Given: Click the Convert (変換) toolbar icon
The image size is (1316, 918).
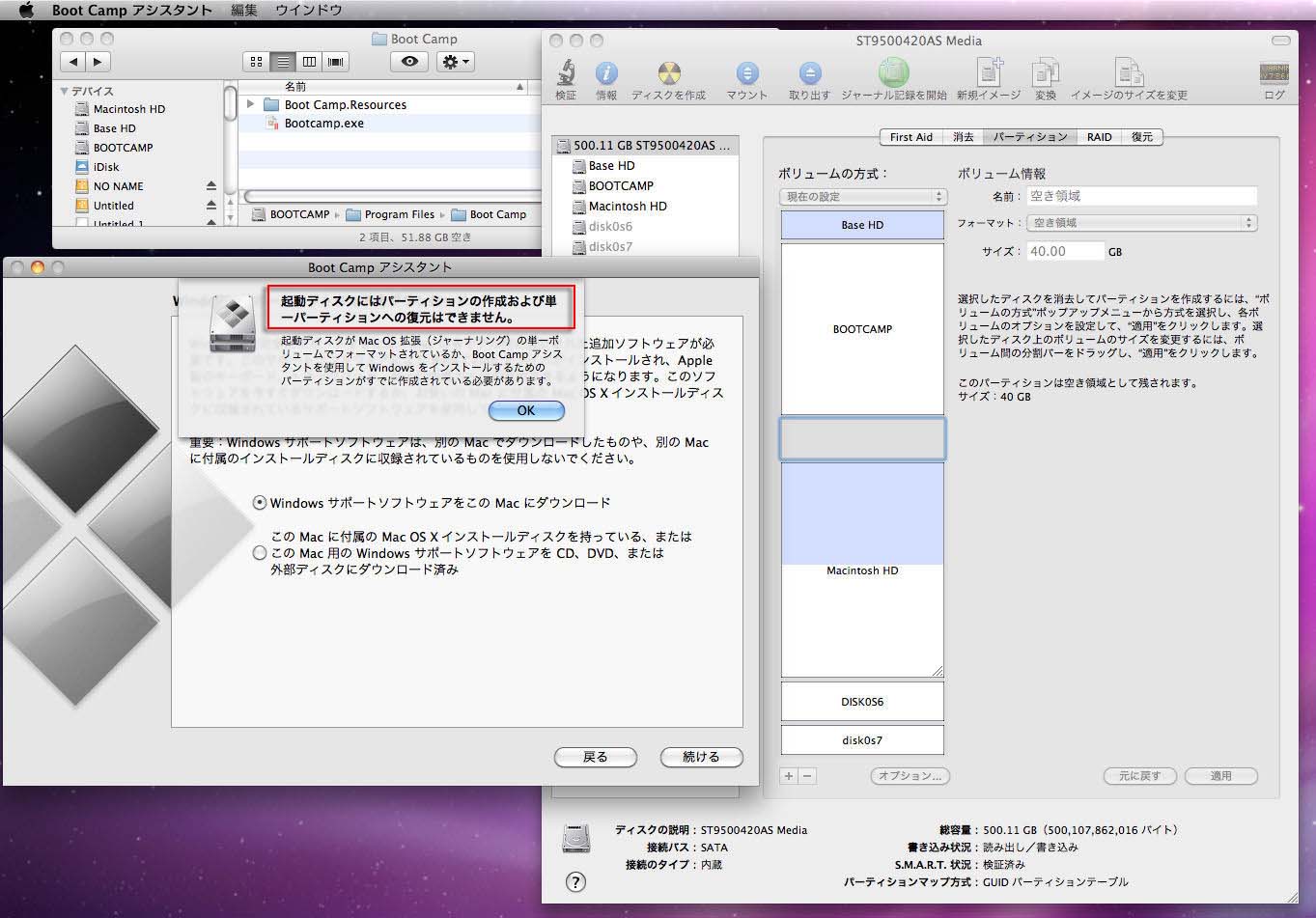Looking at the screenshot, I should pyautogui.click(x=1046, y=72).
